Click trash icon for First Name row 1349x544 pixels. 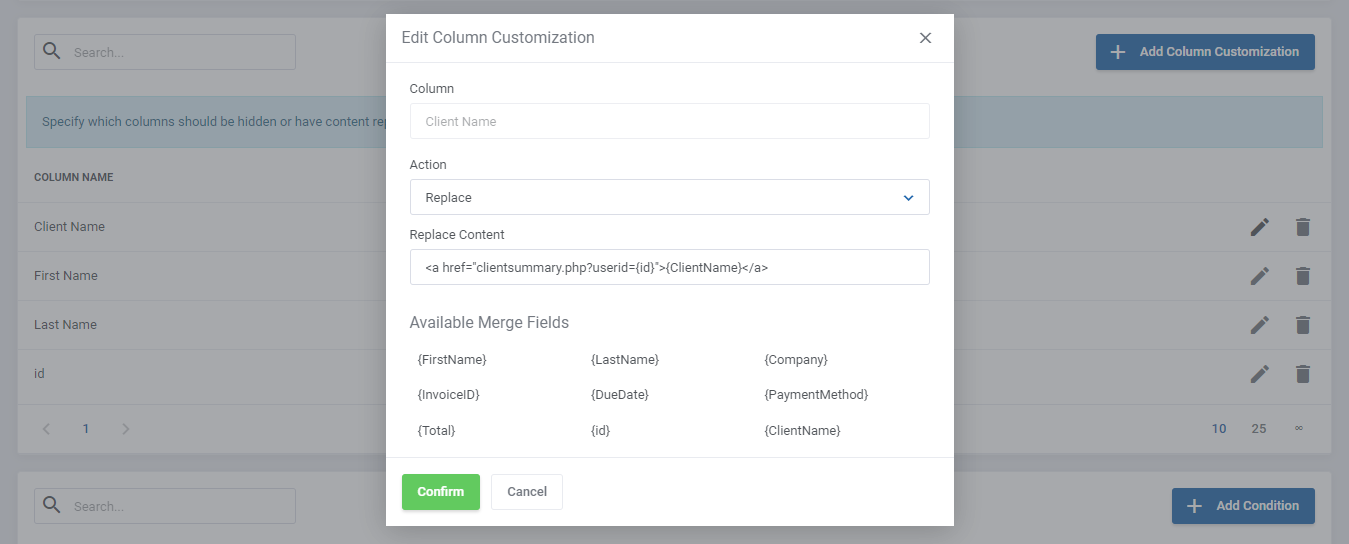(1302, 276)
